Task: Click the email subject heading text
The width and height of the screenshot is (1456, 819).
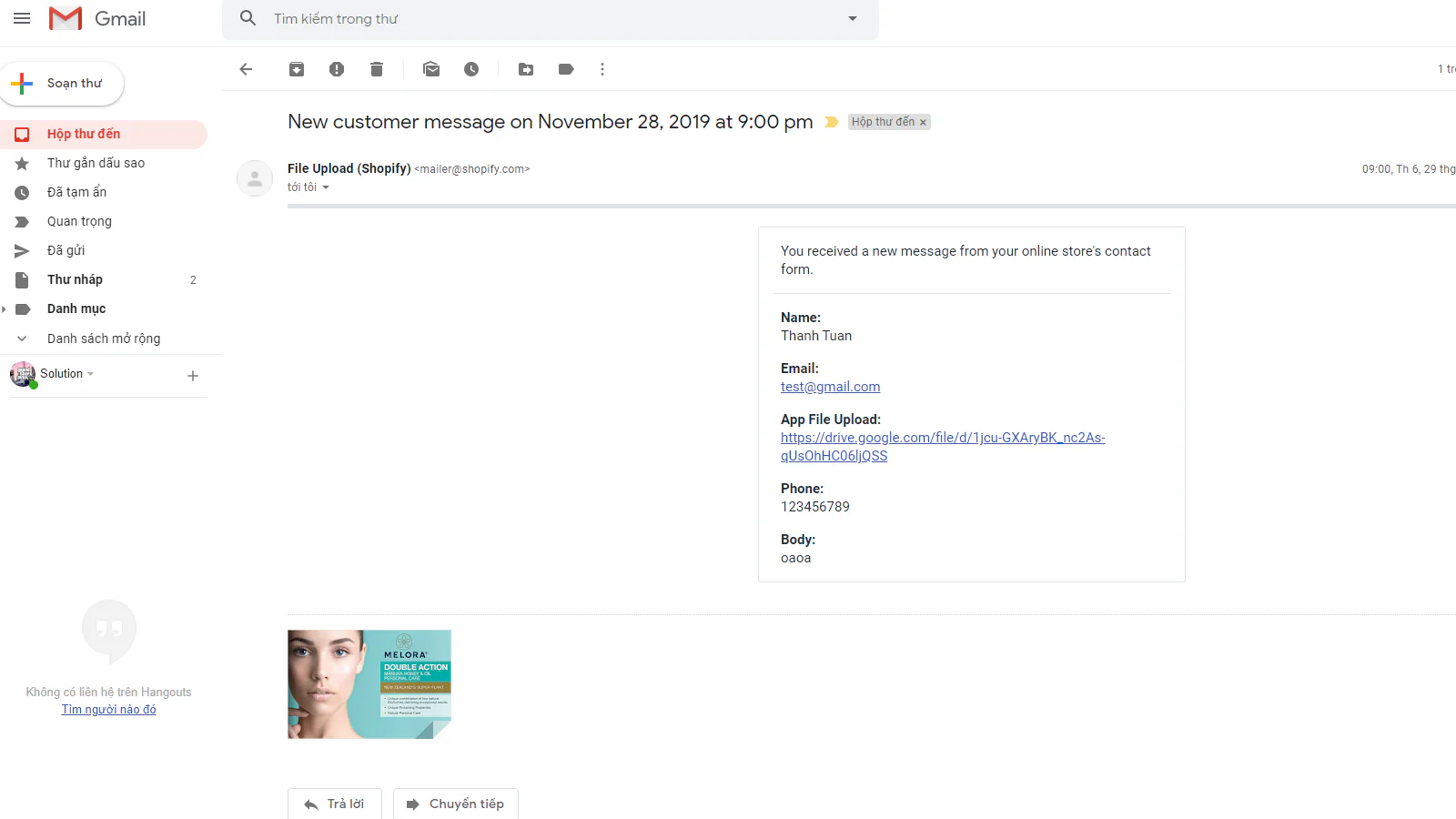Action: tap(551, 122)
